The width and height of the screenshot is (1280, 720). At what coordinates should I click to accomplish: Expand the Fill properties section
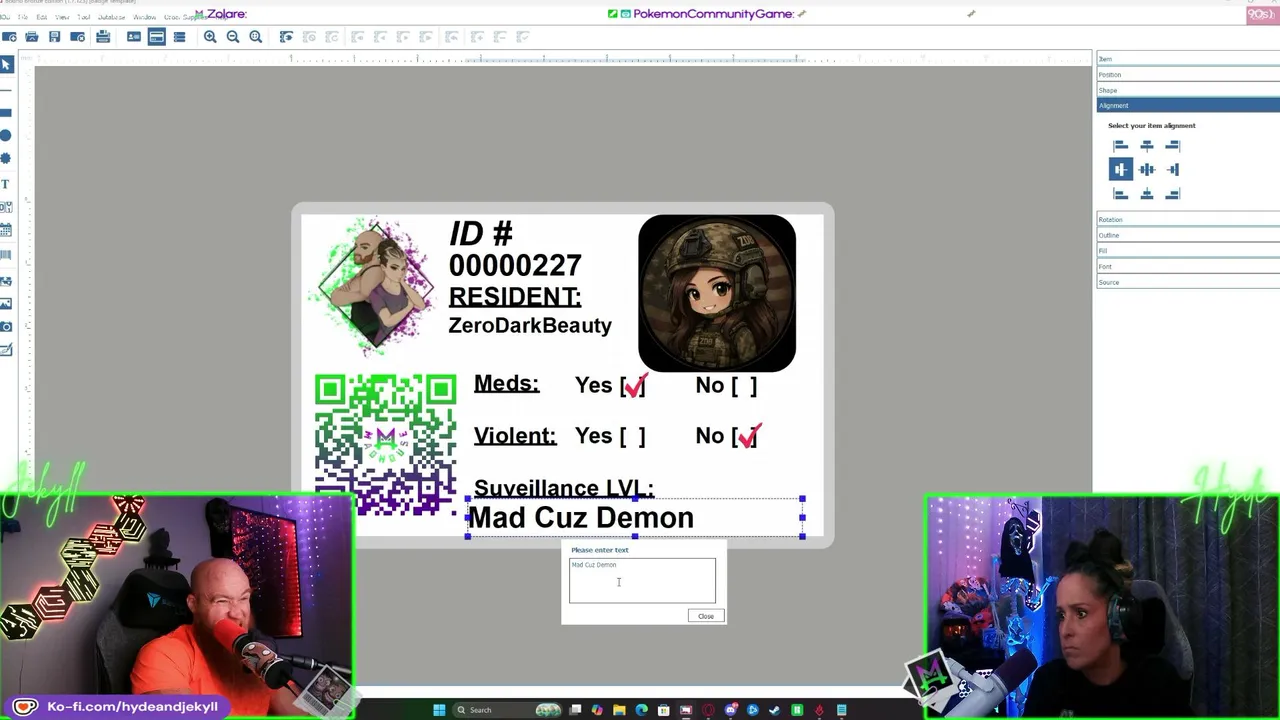(x=1188, y=251)
